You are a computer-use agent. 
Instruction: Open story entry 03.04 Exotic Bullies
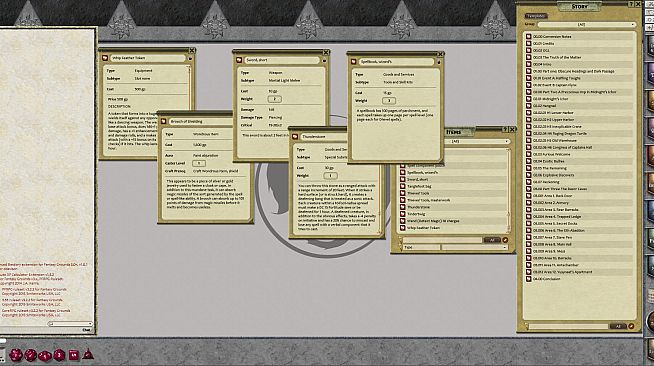pyautogui.click(x=528, y=161)
